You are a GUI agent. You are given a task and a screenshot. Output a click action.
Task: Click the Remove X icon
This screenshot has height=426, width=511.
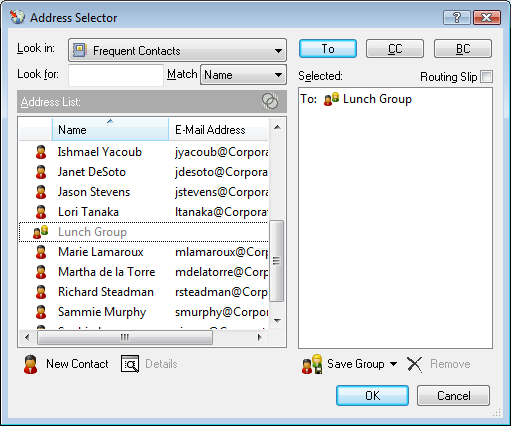[415, 364]
